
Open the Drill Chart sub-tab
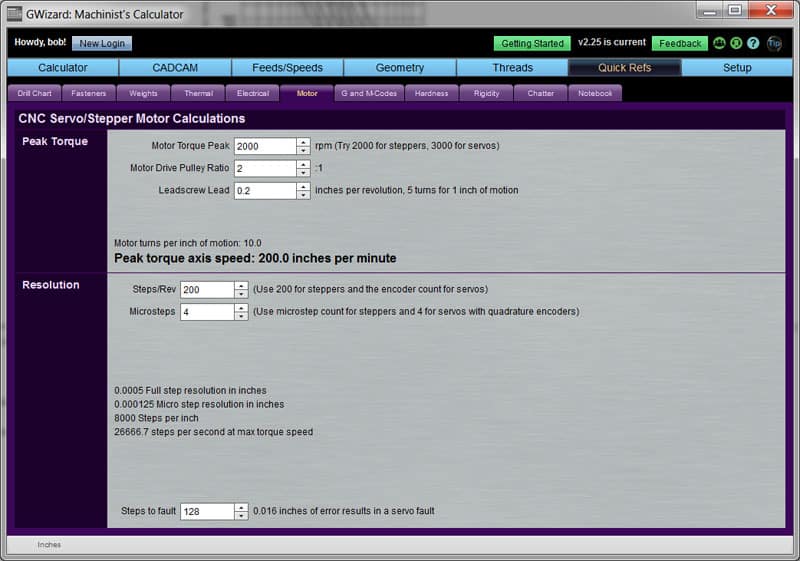tap(35, 93)
